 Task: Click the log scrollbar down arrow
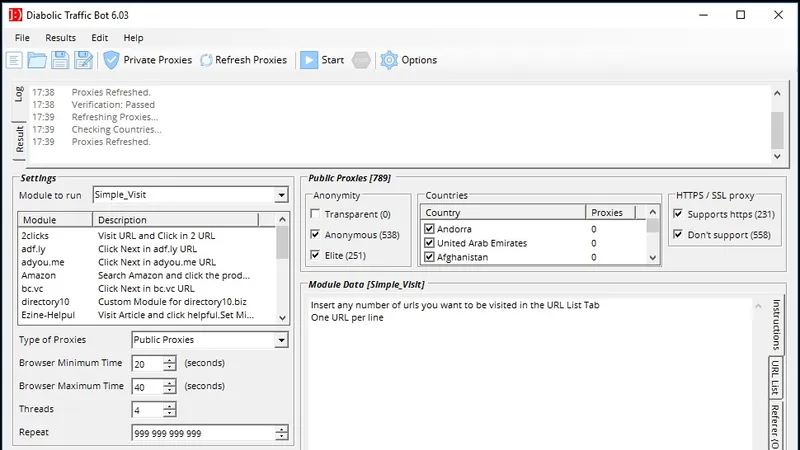coord(777,157)
